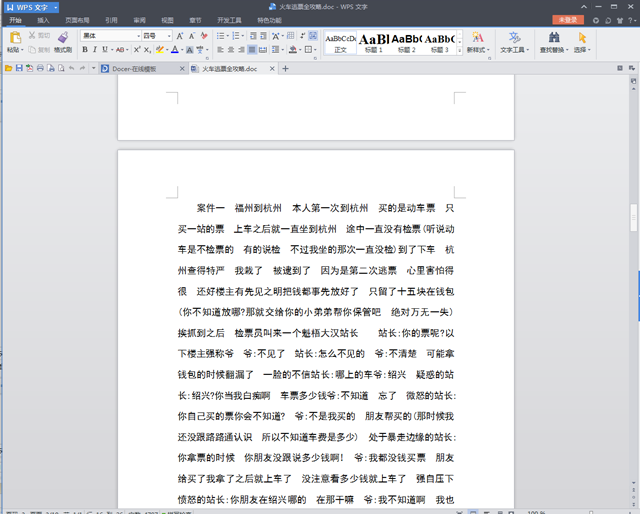
Task: Apply yellow highlight color
Action: tap(160, 49)
